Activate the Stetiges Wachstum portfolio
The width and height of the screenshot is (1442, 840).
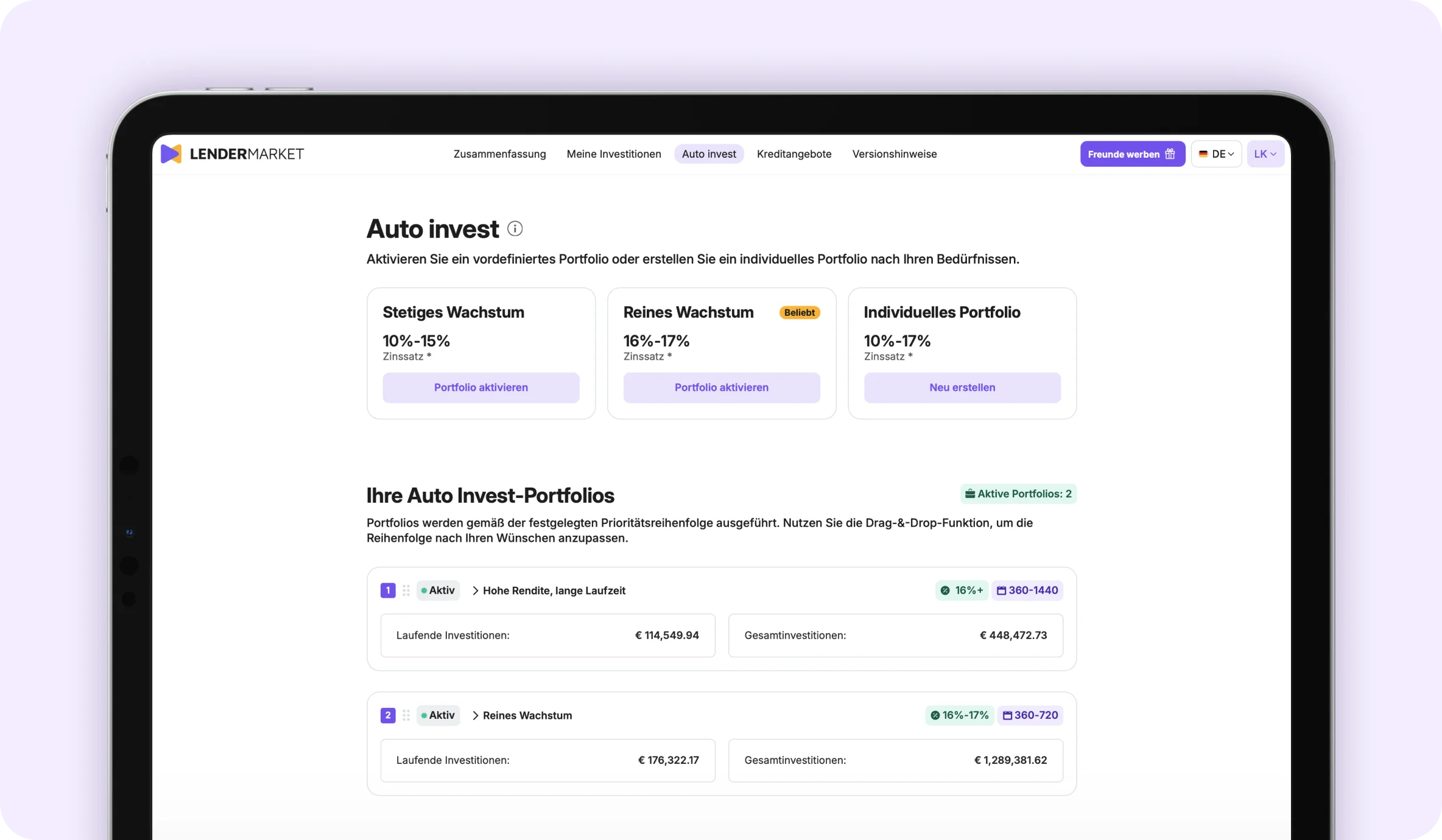pos(480,388)
